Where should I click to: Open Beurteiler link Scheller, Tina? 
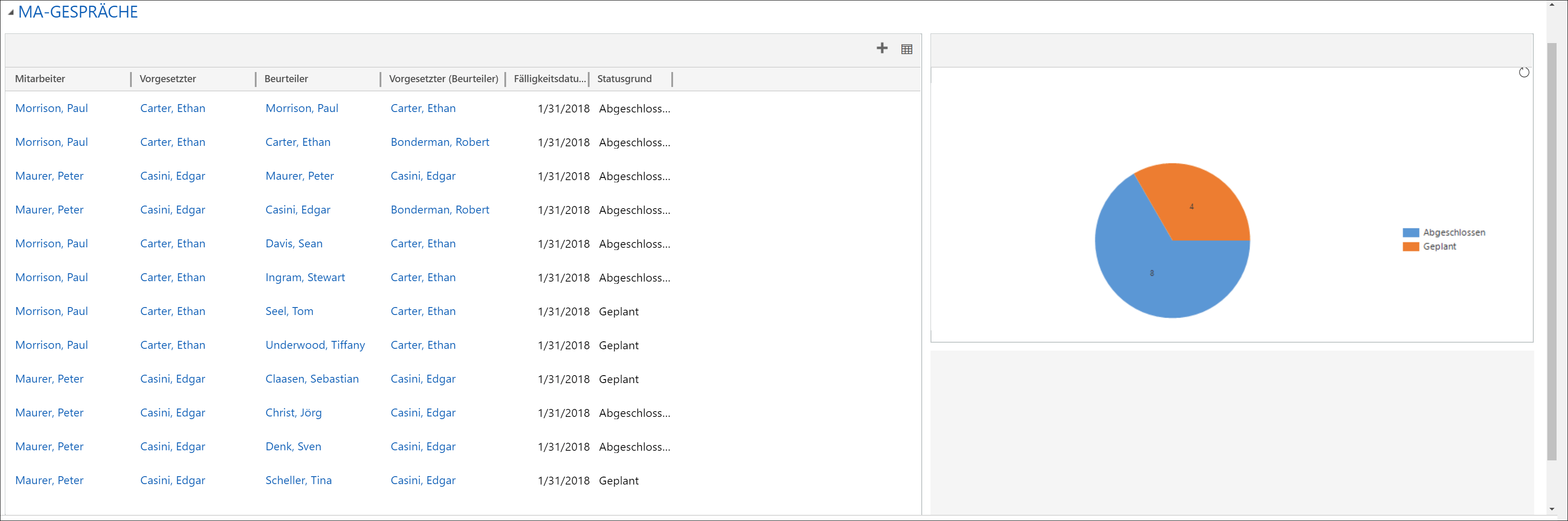298,480
